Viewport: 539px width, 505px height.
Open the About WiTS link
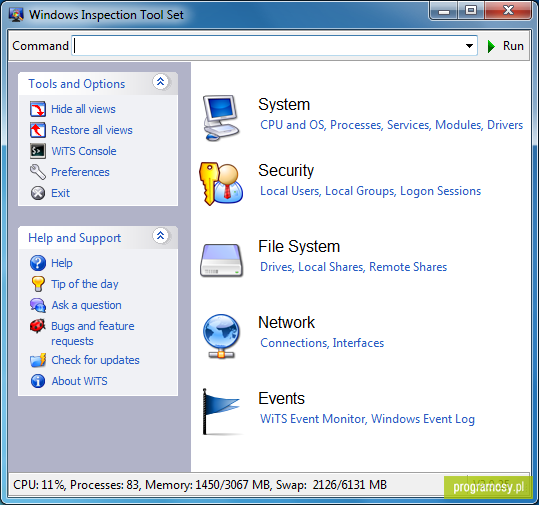[79, 381]
